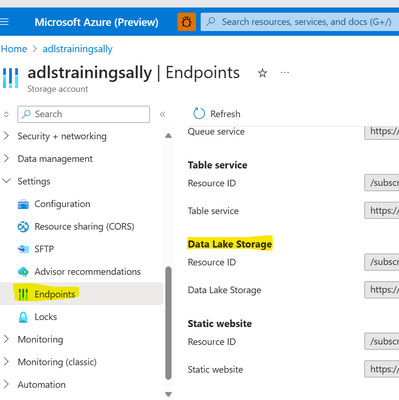Click the sidebar search magnifier icon

point(26,114)
